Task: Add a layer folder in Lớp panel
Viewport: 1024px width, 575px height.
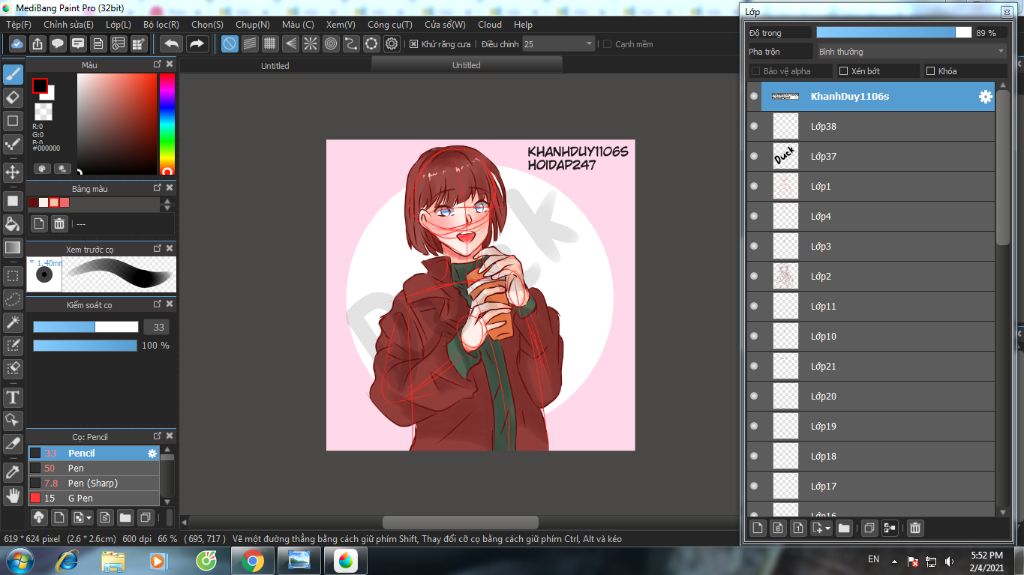Action: pyautogui.click(x=844, y=528)
